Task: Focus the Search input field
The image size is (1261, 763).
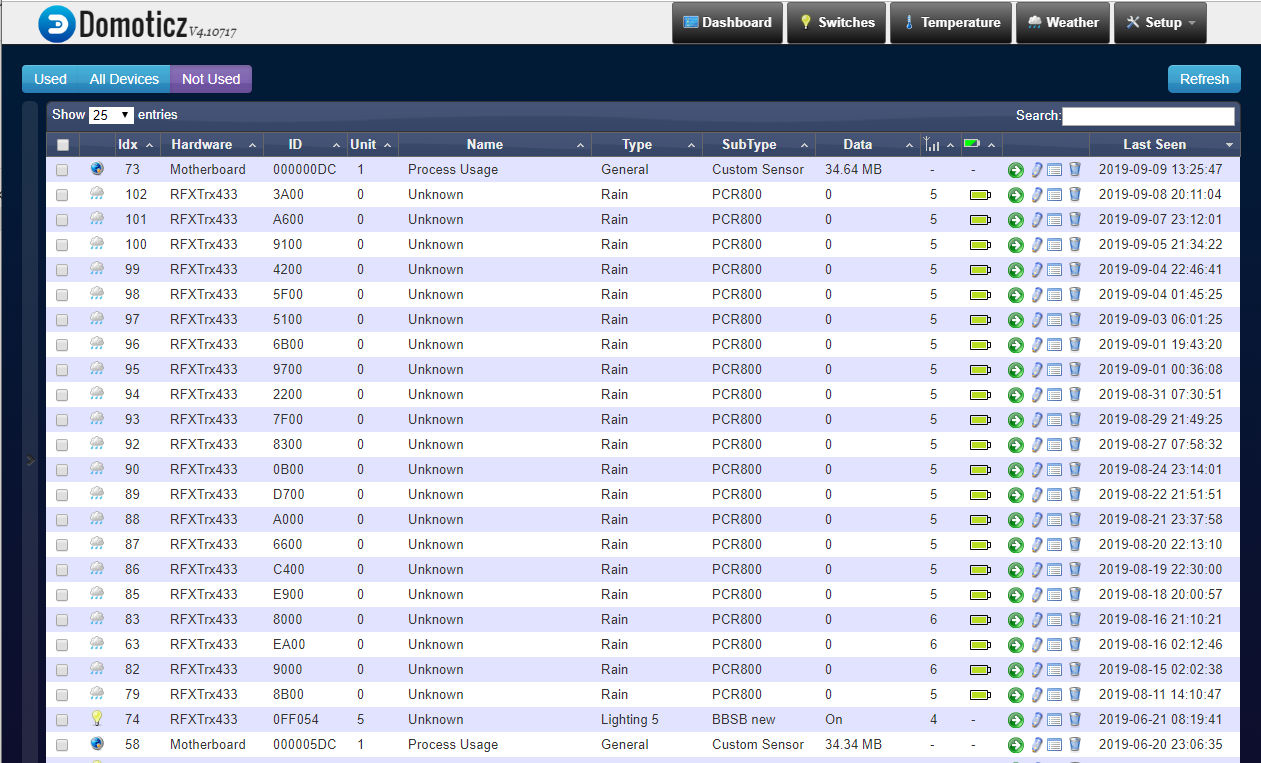Action: point(1148,116)
